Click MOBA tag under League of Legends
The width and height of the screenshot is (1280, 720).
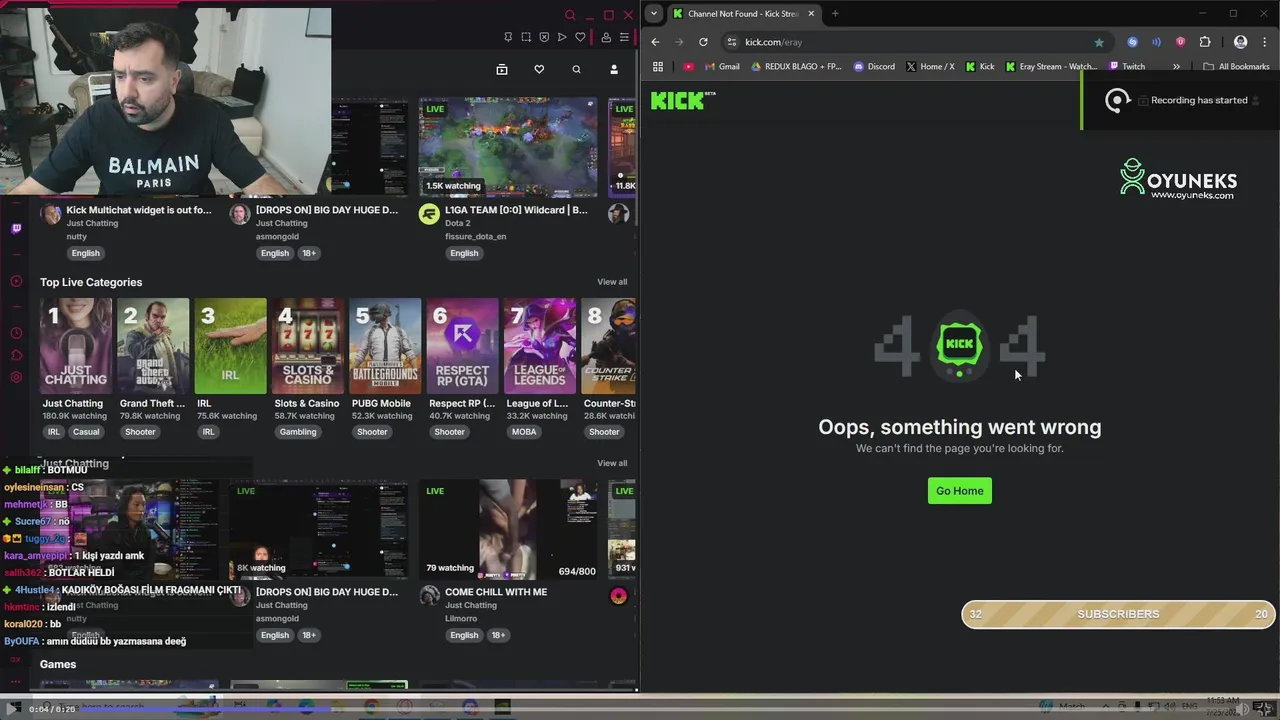pyautogui.click(x=524, y=432)
